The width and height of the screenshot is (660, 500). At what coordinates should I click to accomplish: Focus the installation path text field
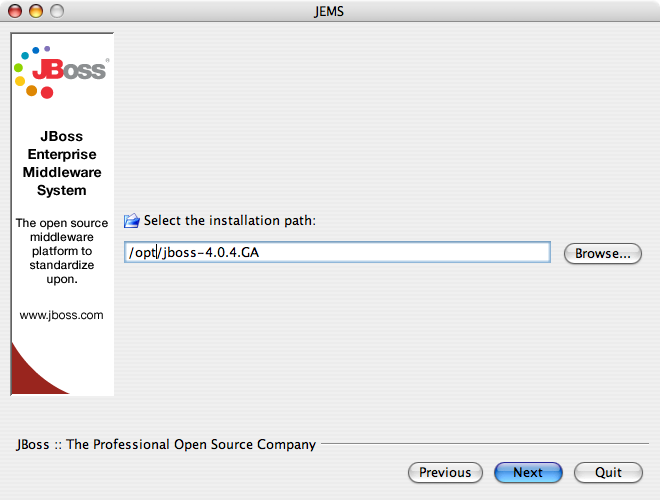337,252
